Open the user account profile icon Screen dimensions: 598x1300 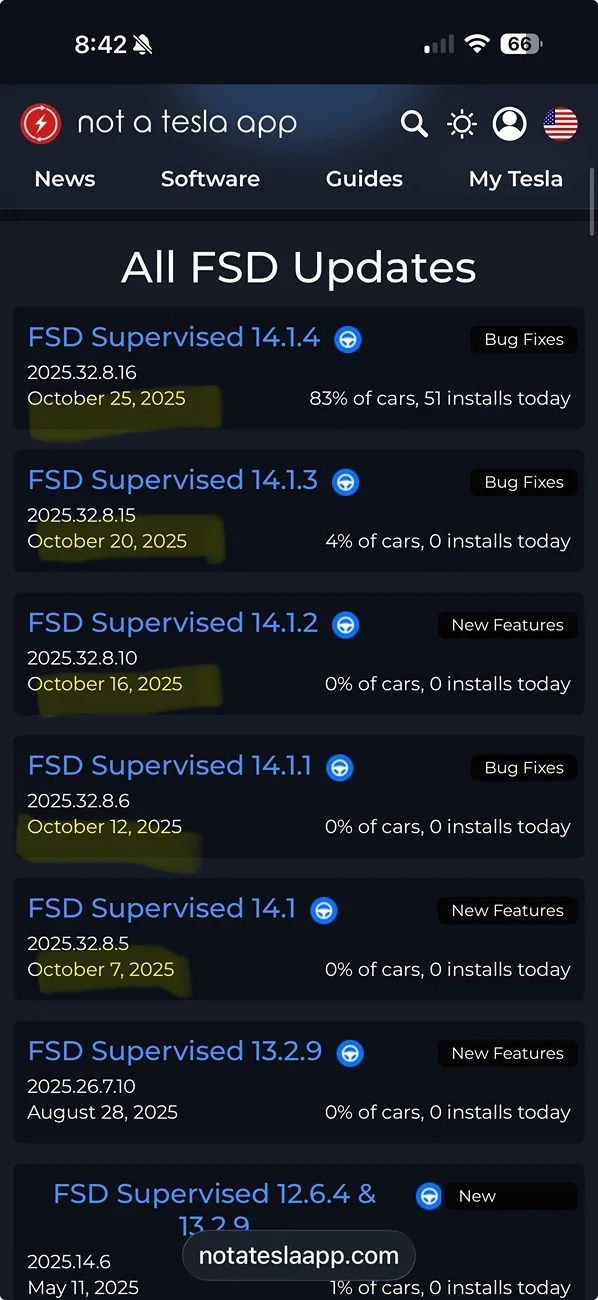pyautogui.click(x=510, y=124)
